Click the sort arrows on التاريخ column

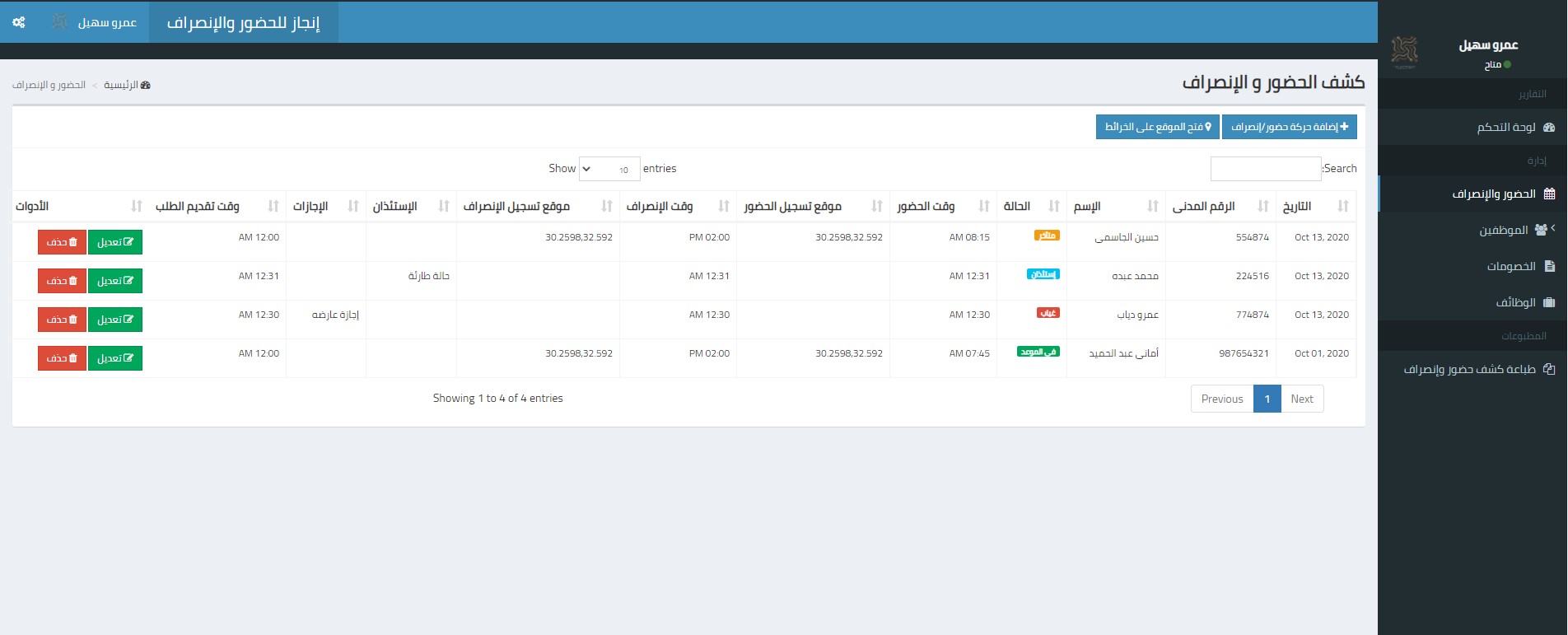click(x=1343, y=206)
